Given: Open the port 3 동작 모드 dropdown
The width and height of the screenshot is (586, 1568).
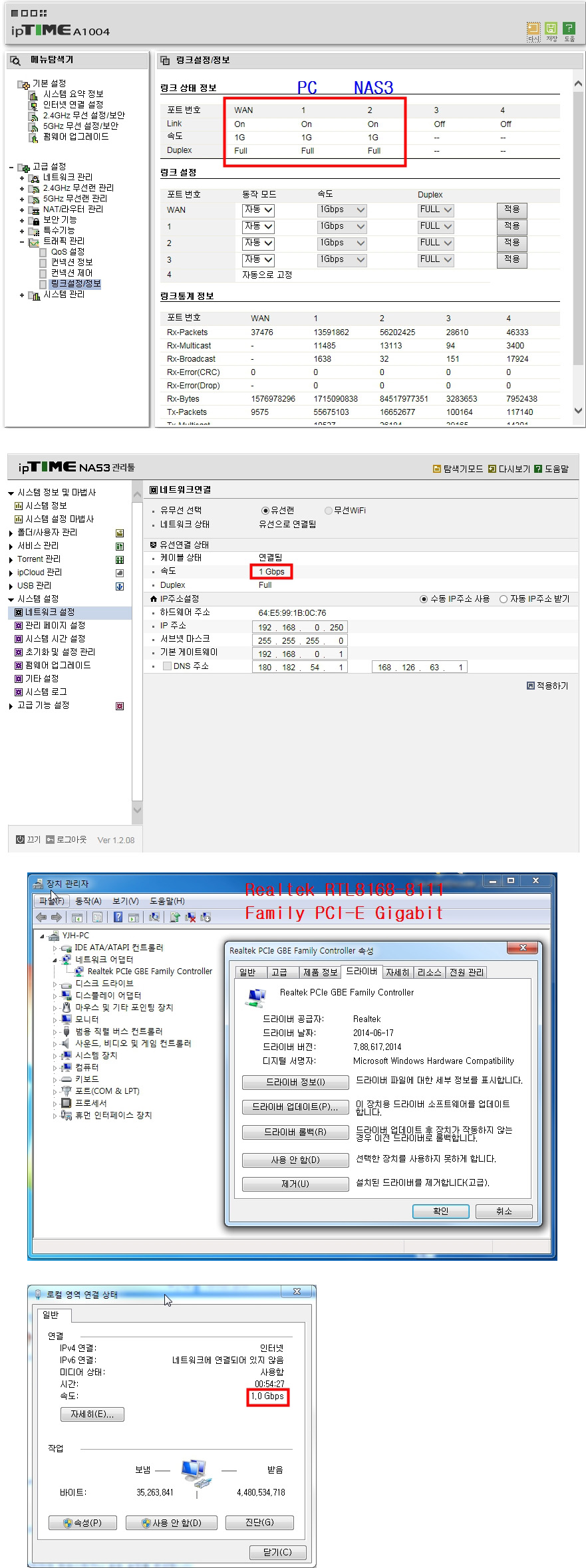Looking at the screenshot, I should pyautogui.click(x=259, y=260).
